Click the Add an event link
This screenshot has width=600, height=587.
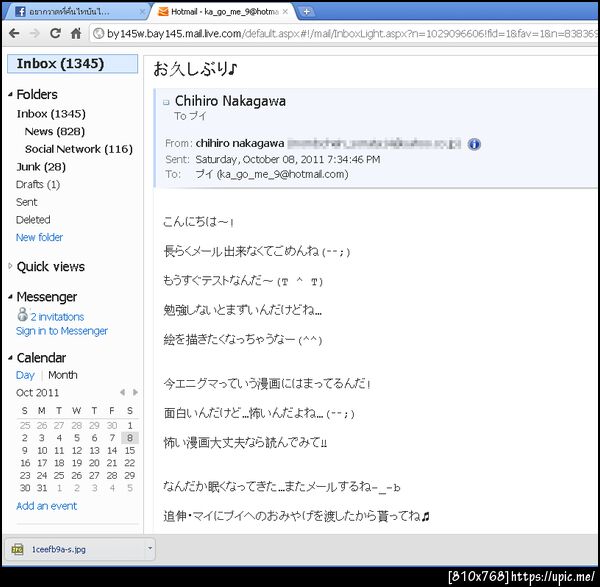pos(46,506)
